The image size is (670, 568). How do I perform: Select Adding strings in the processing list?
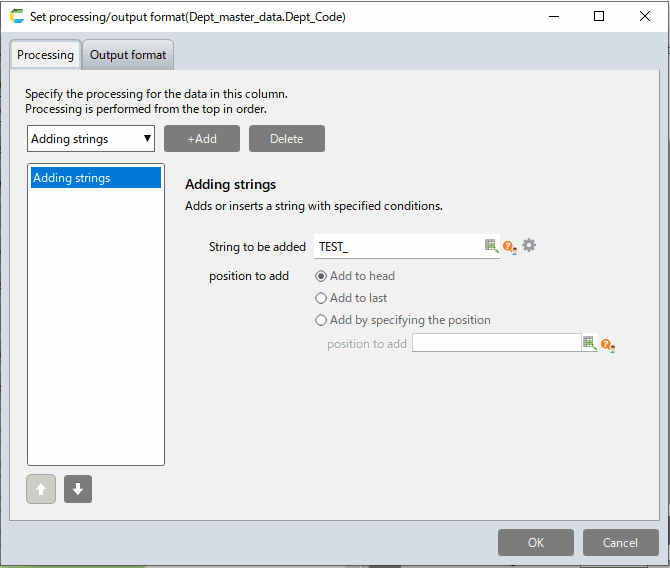click(x=95, y=178)
